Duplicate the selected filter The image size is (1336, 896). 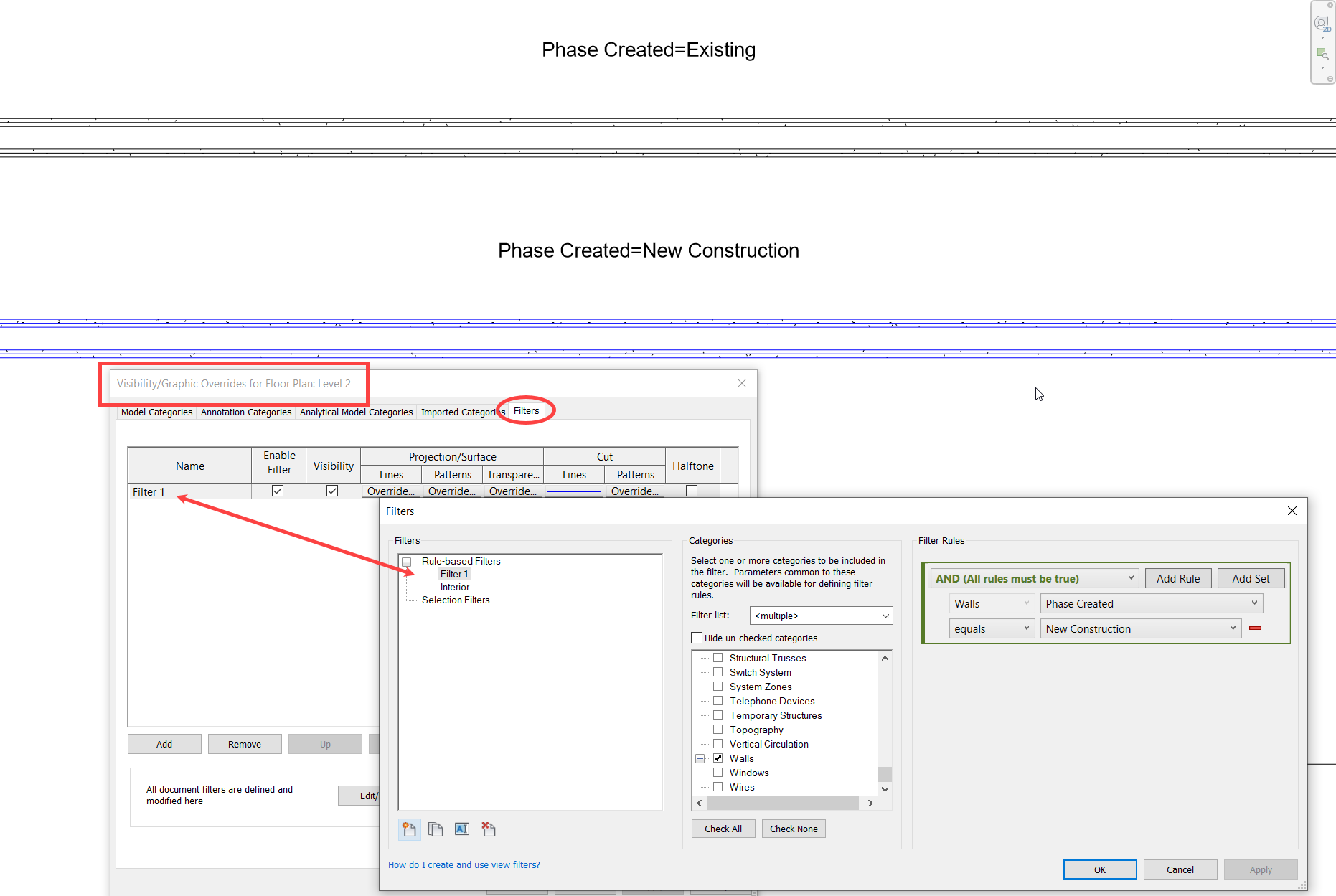pos(436,829)
